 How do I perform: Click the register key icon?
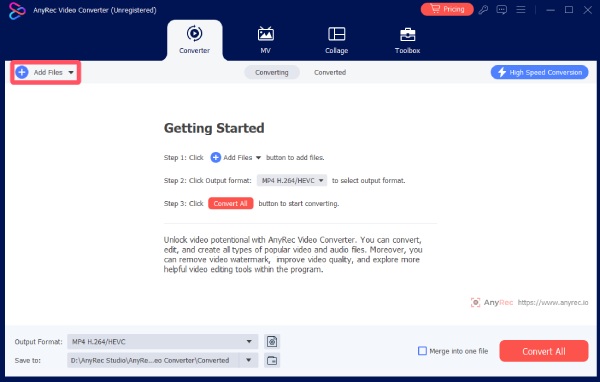click(x=483, y=10)
